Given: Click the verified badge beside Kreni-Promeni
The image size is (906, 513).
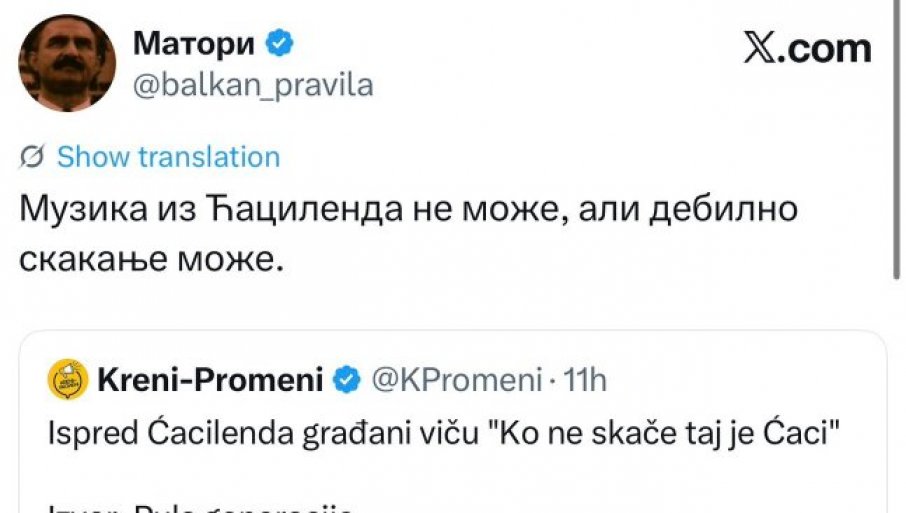Looking at the screenshot, I should pyautogui.click(x=346, y=380).
